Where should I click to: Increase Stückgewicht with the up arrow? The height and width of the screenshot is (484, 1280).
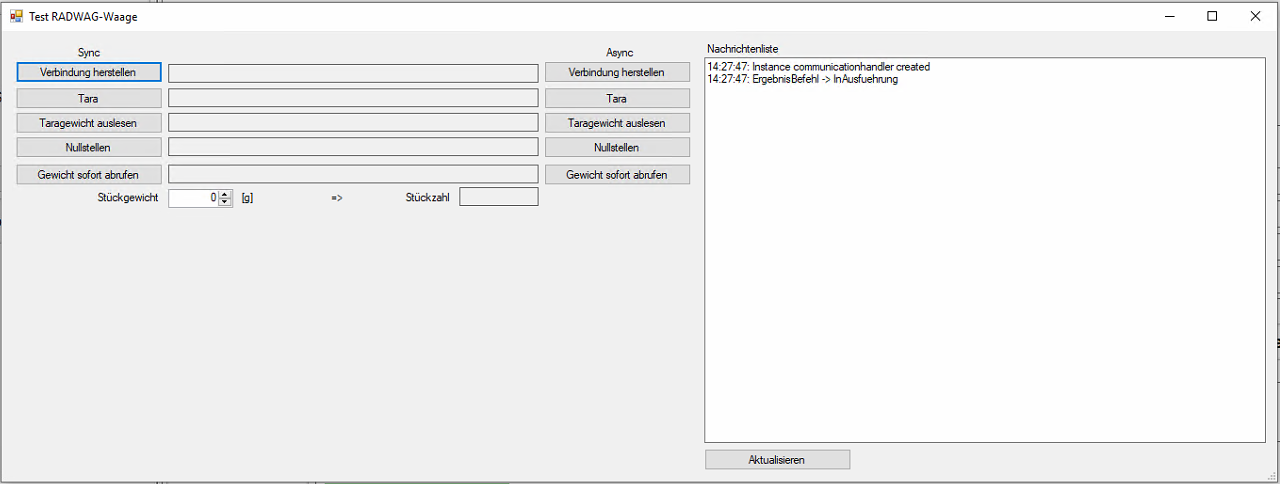point(225,194)
